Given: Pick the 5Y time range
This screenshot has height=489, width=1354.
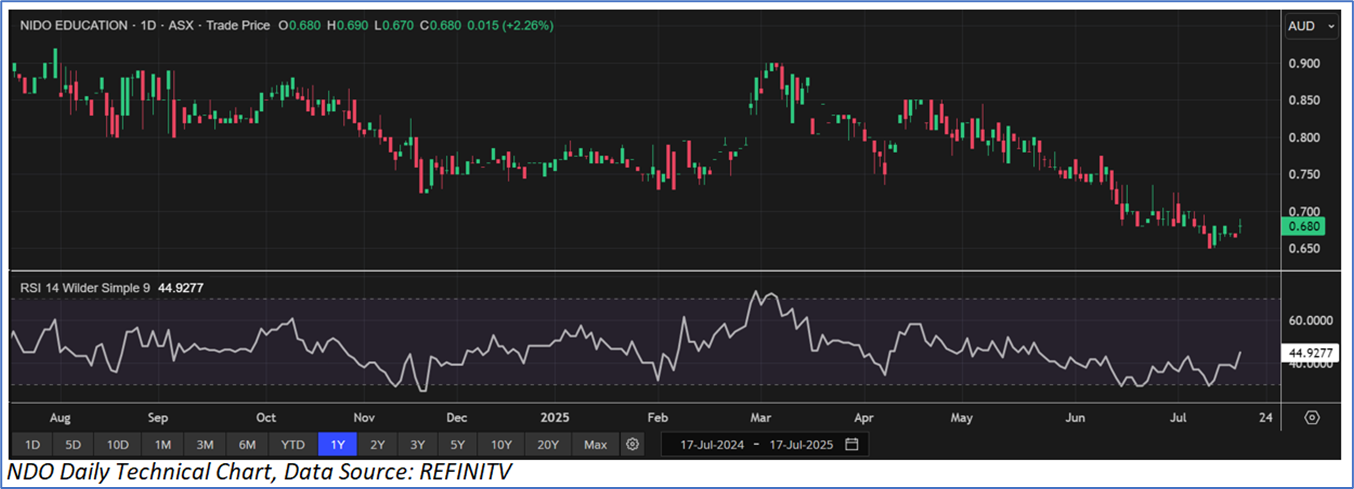Looking at the screenshot, I should click(x=457, y=444).
